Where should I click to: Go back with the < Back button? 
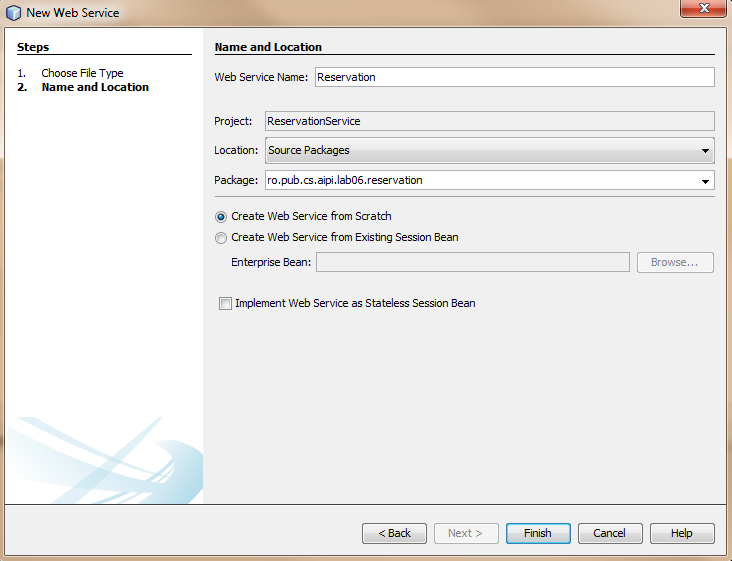point(394,533)
